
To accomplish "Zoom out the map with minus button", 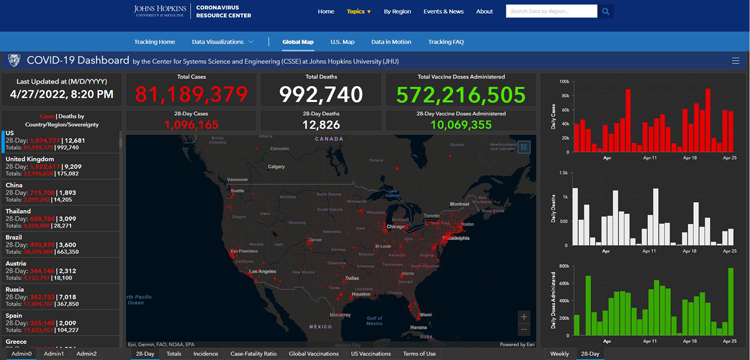I will [x=524, y=329].
